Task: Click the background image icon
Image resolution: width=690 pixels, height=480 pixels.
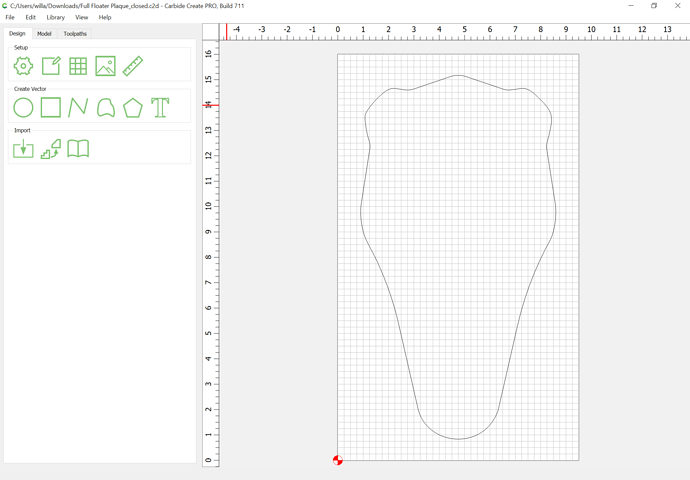Action: click(x=106, y=66)
